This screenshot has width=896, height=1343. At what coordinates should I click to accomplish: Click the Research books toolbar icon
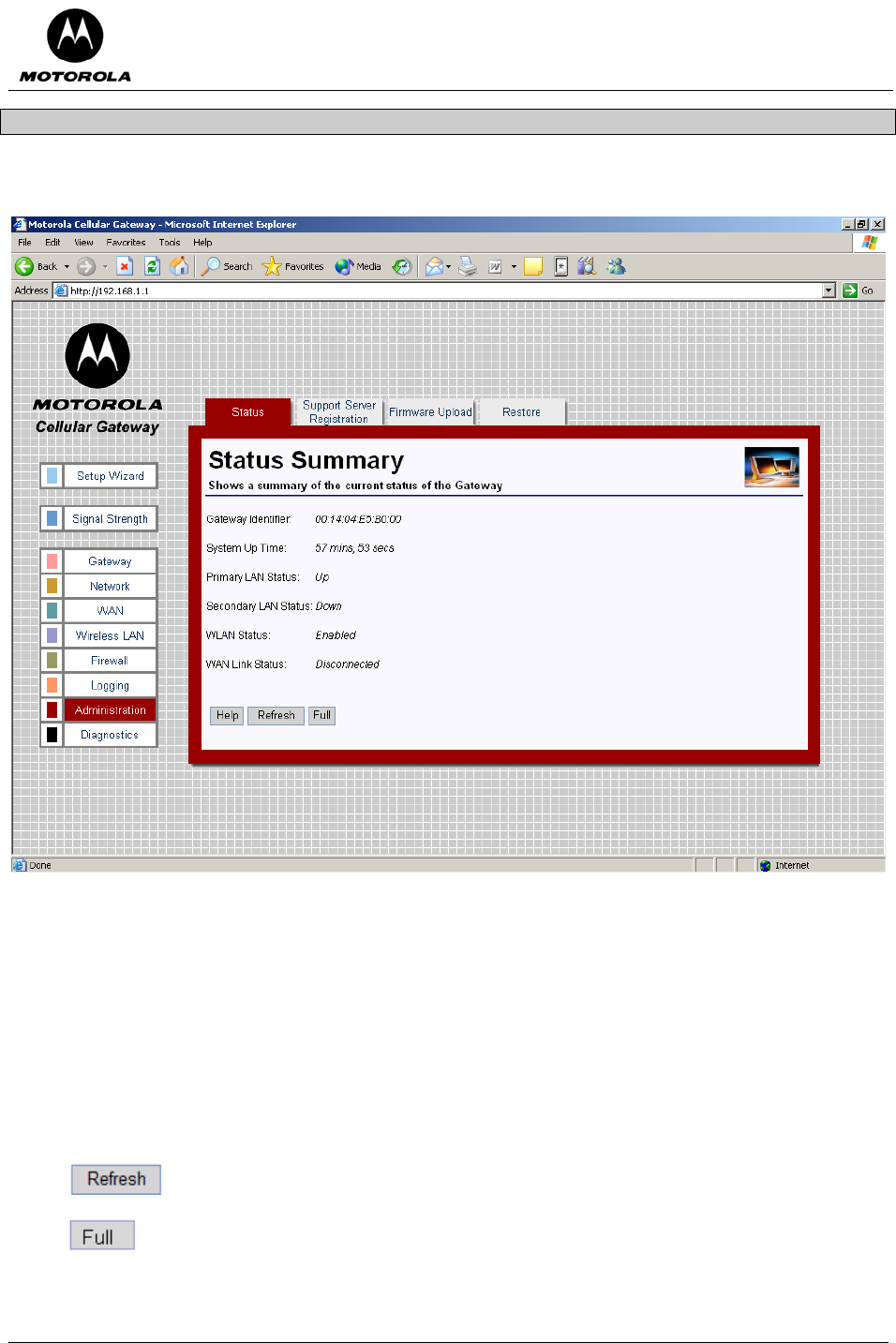pyautogui.click(x=587, y=266)
